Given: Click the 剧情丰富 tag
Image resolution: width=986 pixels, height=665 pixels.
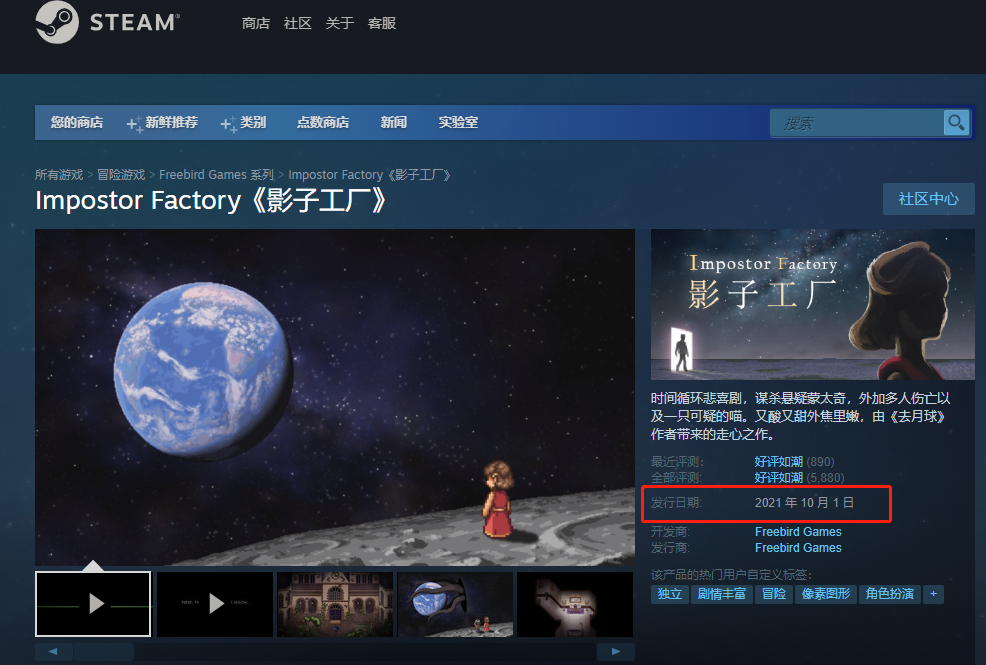Looking at the screenshot, I should [x=722, y=594].
